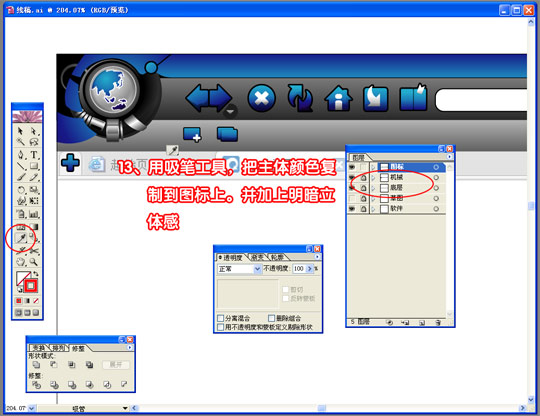This screenshot has height=416, width=540.
Task: Hide the 机械 layer via eye icon
Action: [x=352, y=177]
